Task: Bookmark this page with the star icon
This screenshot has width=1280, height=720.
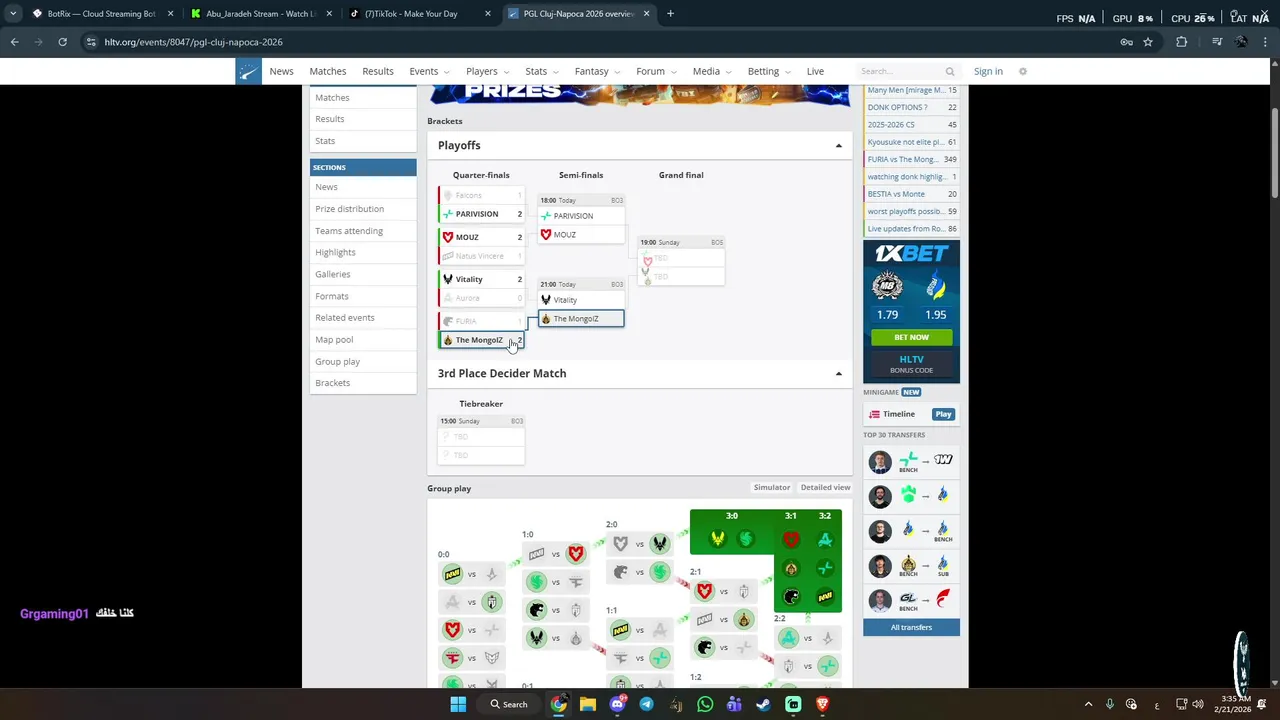Action: pos(1148,42)
